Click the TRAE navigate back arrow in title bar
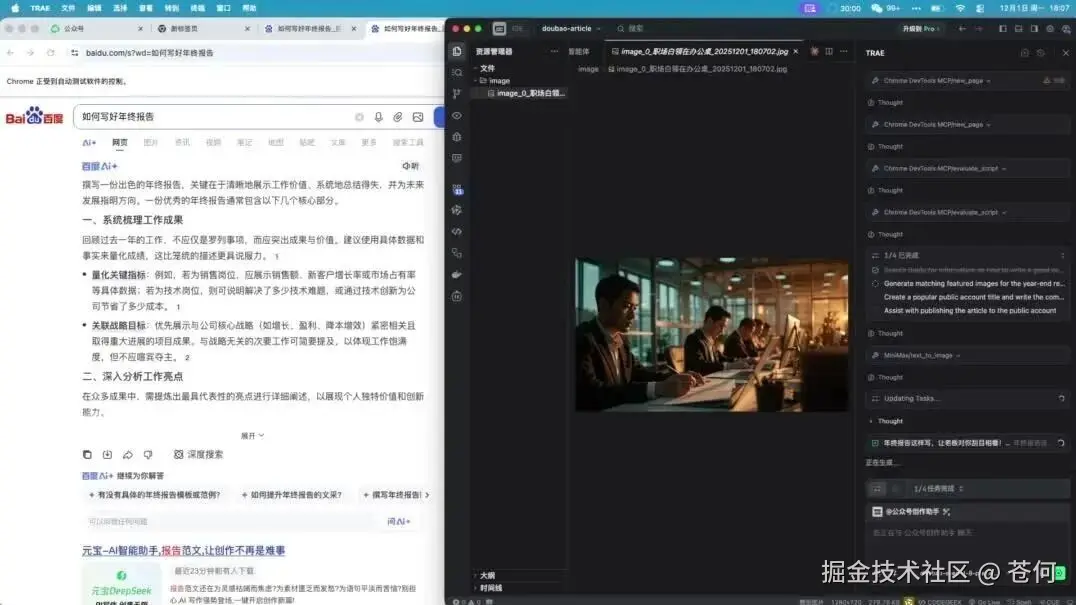 coord(962,29)
